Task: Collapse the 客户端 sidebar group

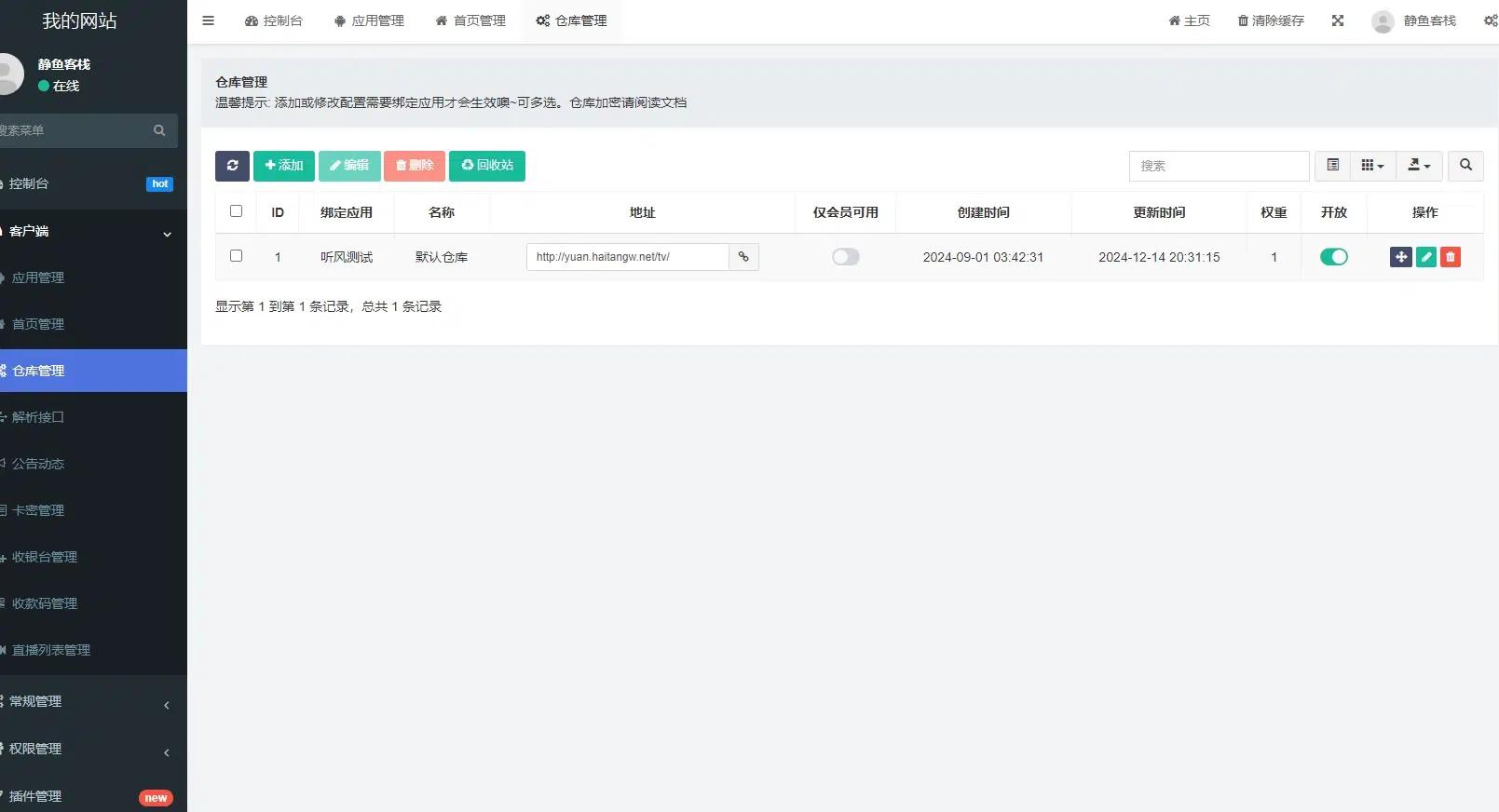Action: point(93,232)
